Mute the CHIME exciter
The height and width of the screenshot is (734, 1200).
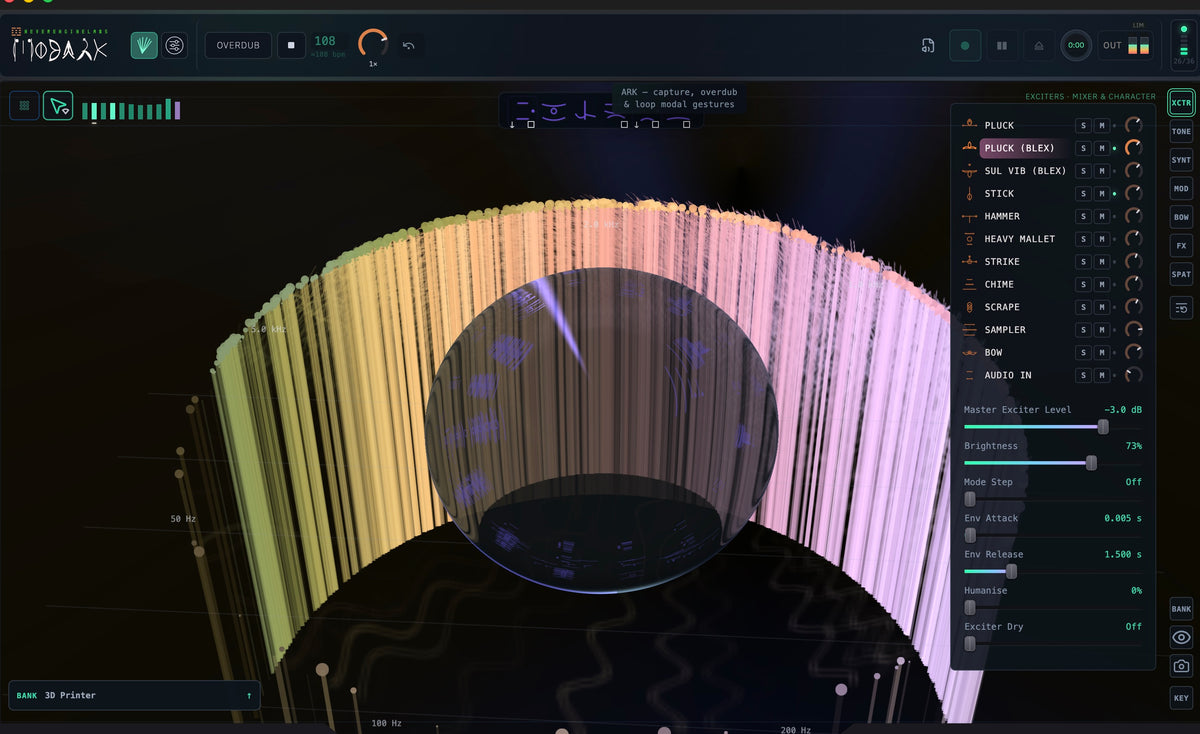tap(1101, 284)
